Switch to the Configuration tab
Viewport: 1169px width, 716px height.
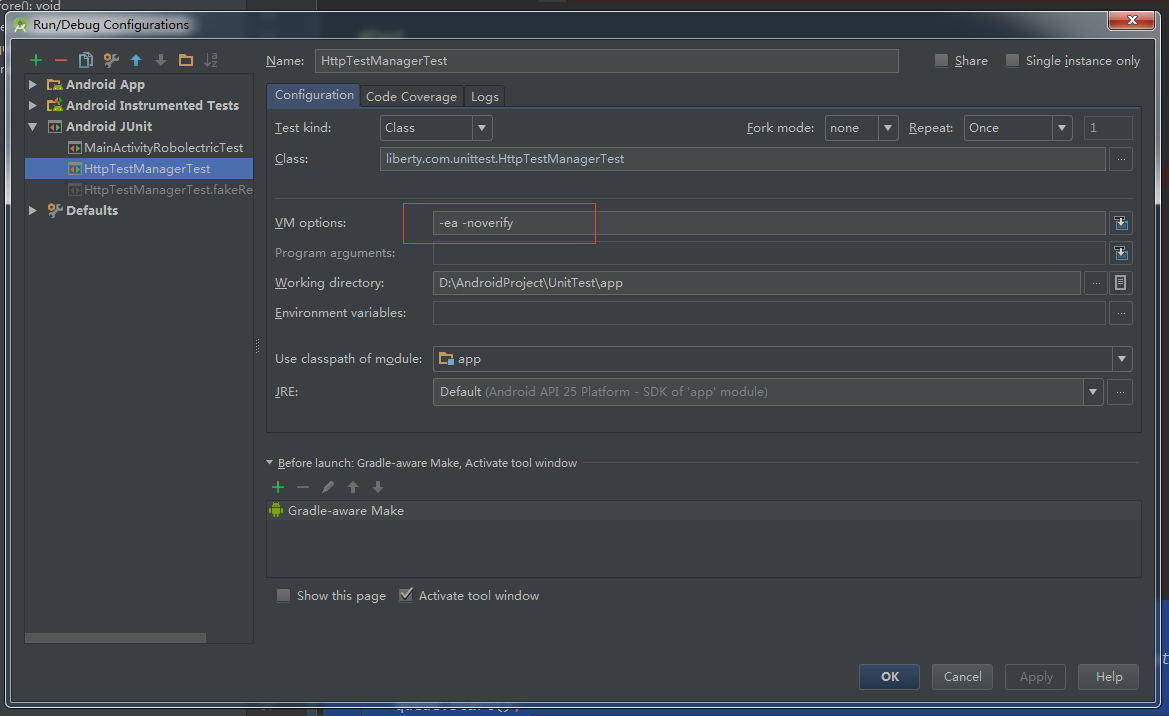pyautogui.click(x=314, y=95)
